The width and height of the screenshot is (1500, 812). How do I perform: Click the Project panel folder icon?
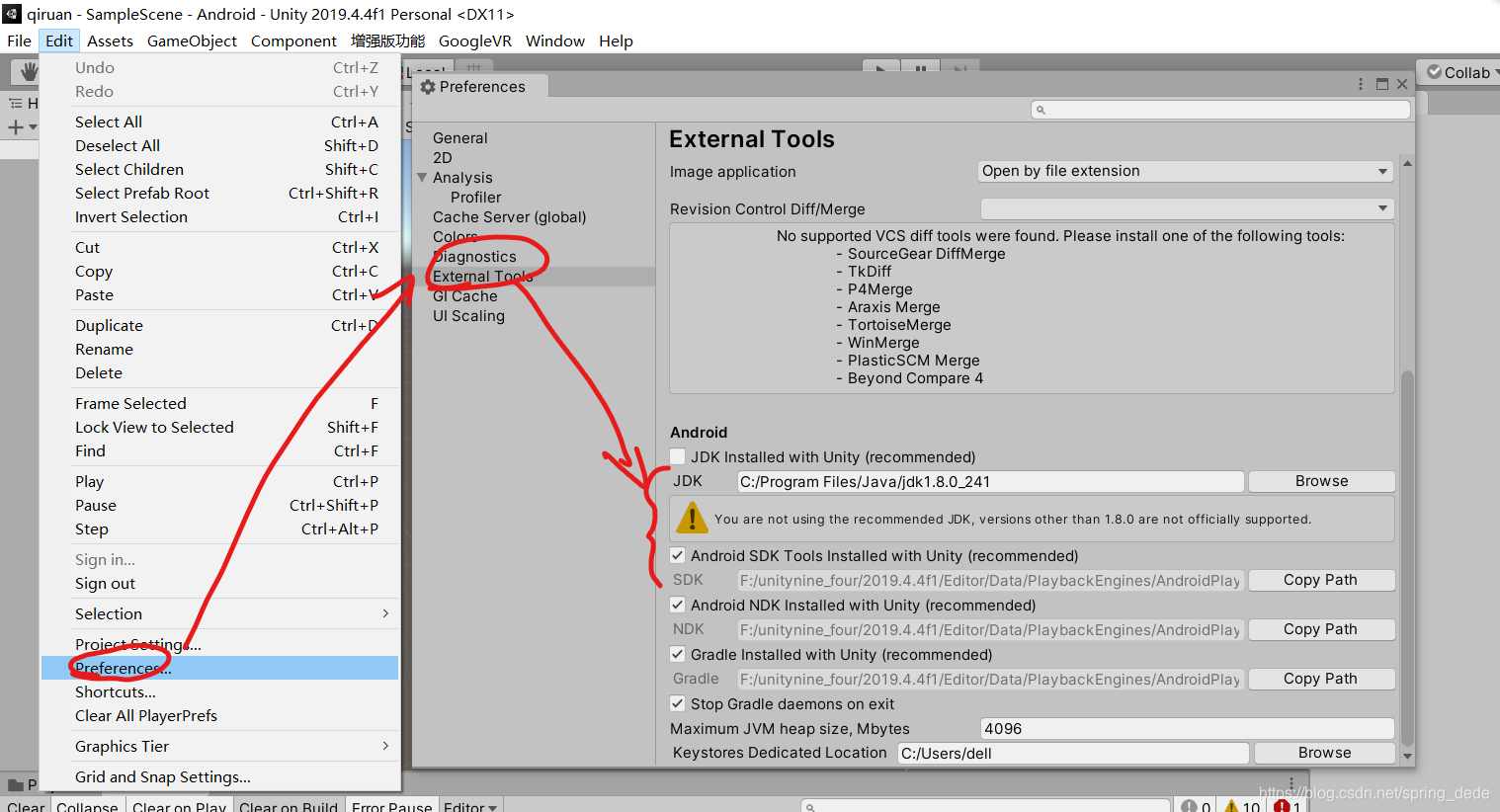coord(16,785)
